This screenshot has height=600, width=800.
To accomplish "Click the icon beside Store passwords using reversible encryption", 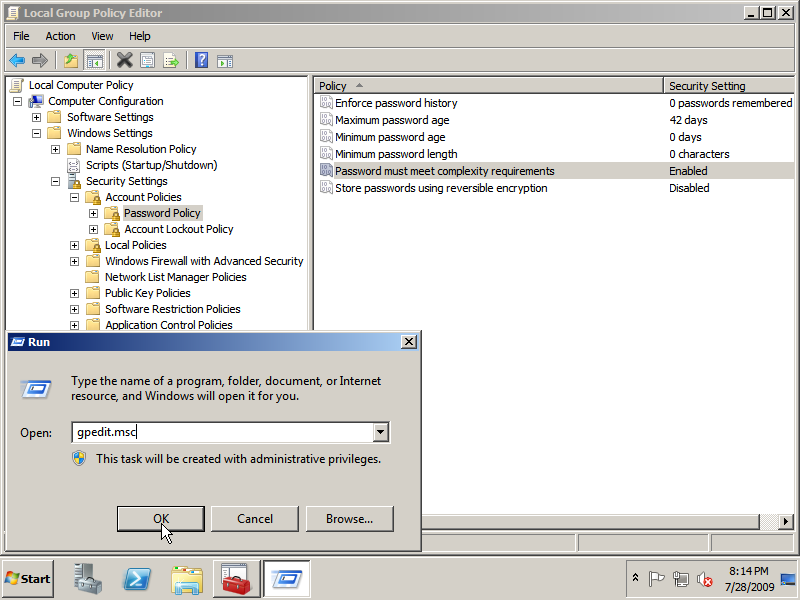I will click(x=326, y=188).
